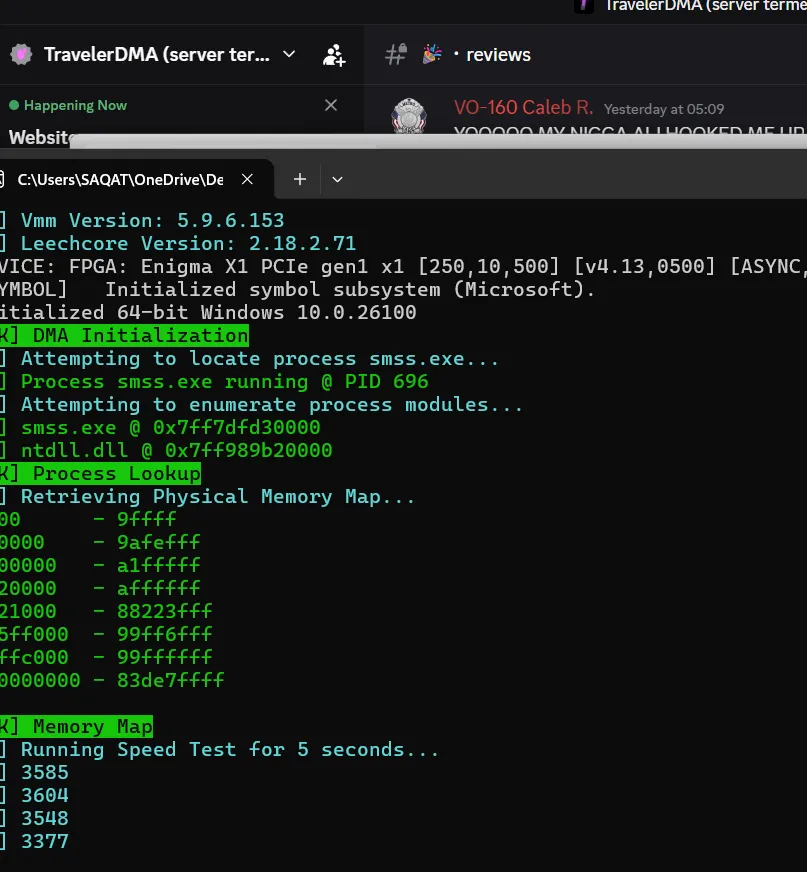
Task: Open the reviews channel title
Action: click(x=498, y=54)
